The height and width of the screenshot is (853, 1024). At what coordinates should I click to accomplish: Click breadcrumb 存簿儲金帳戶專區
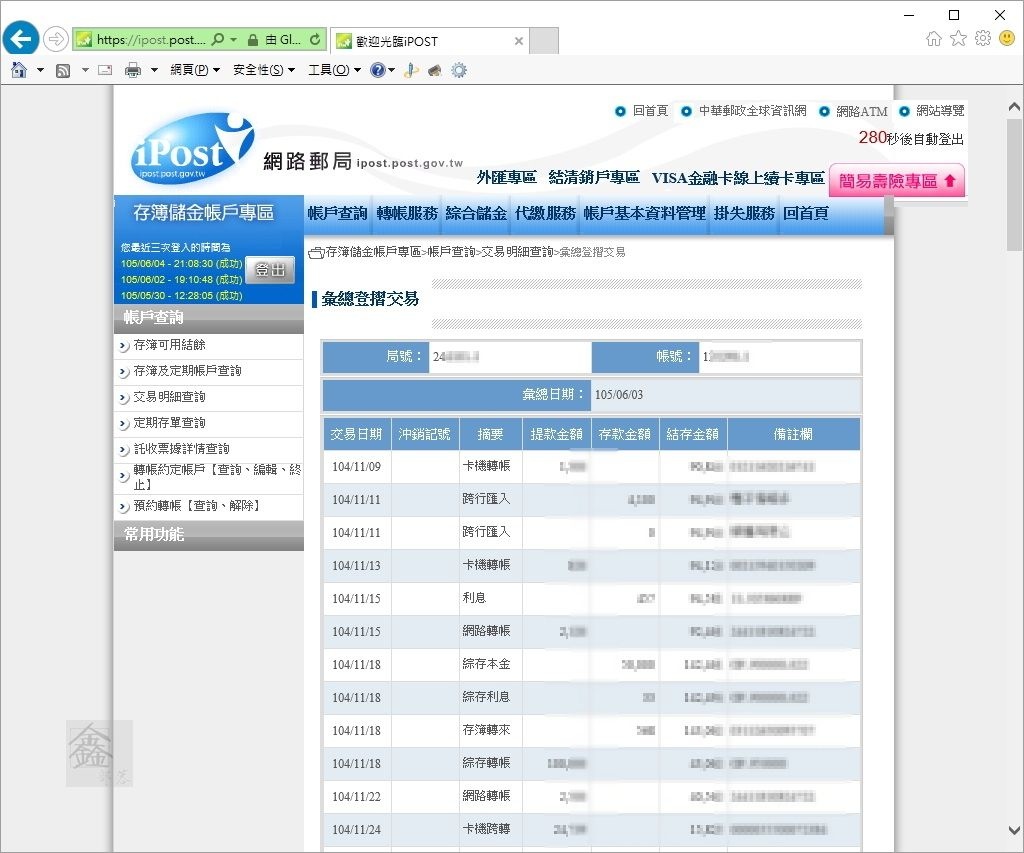click(373, 252)
